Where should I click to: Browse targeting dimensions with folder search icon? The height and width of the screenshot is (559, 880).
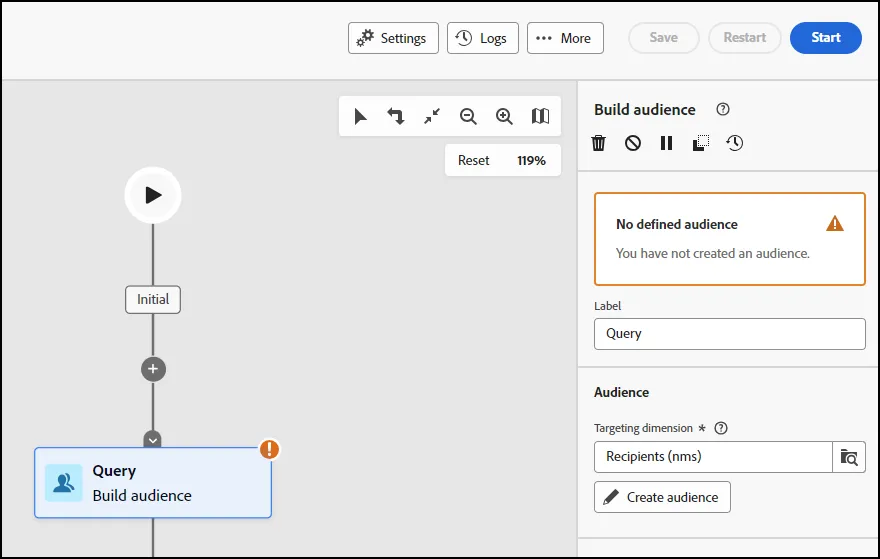tap(849, 457)
